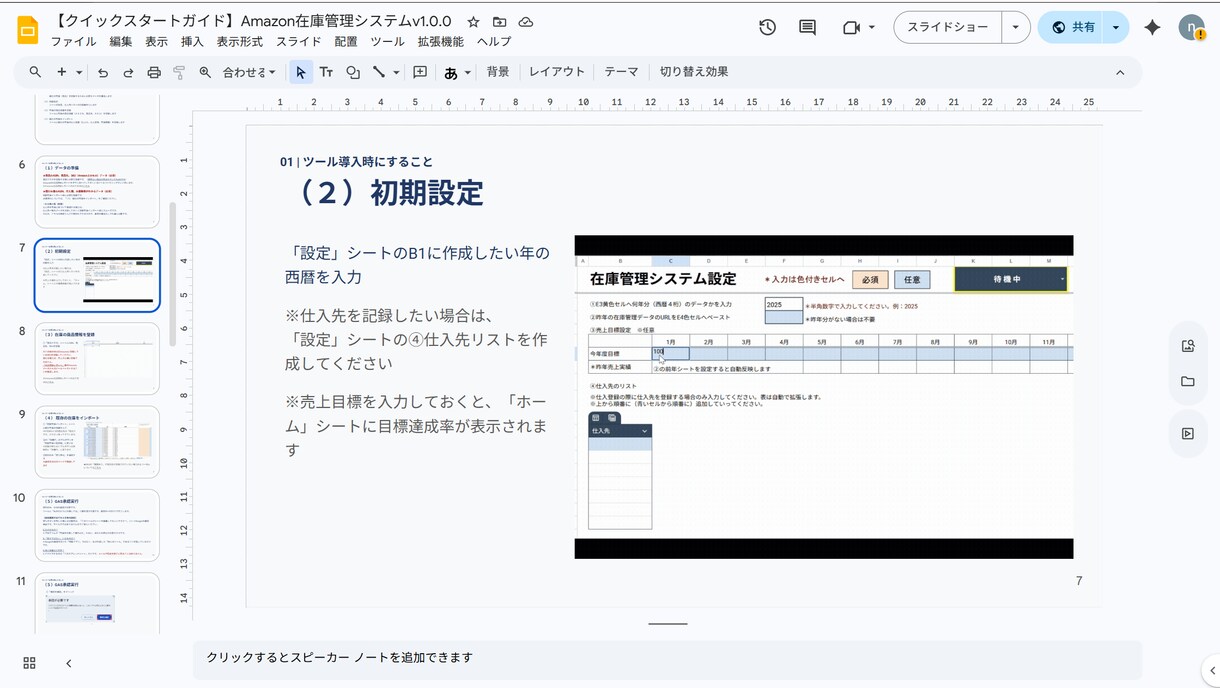Hide the menus with collapse chevron
The width and height of the screenshot is (1220, 688).
pos(1120,72)
